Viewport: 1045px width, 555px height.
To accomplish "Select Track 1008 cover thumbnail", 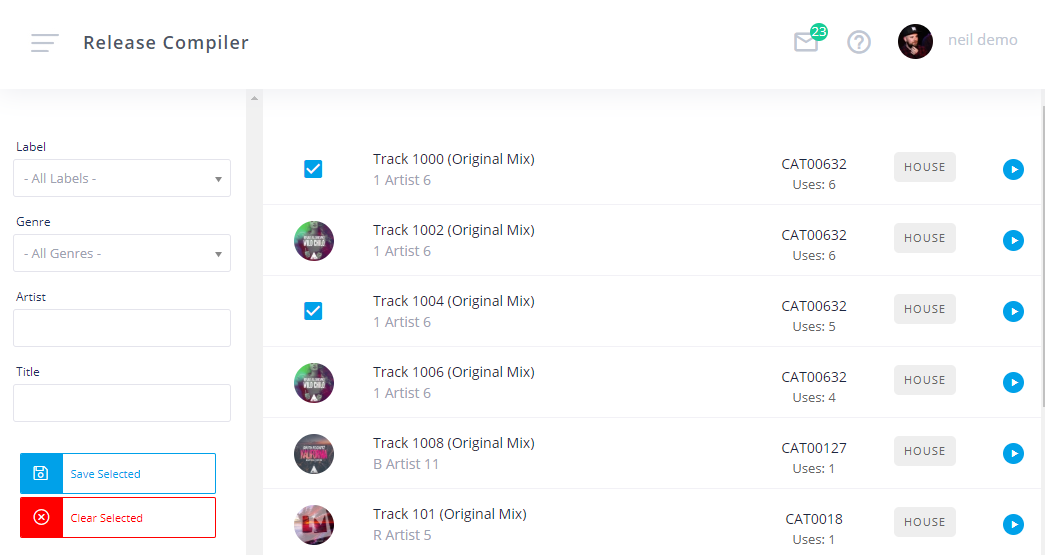I will click(x=314, y=454).
